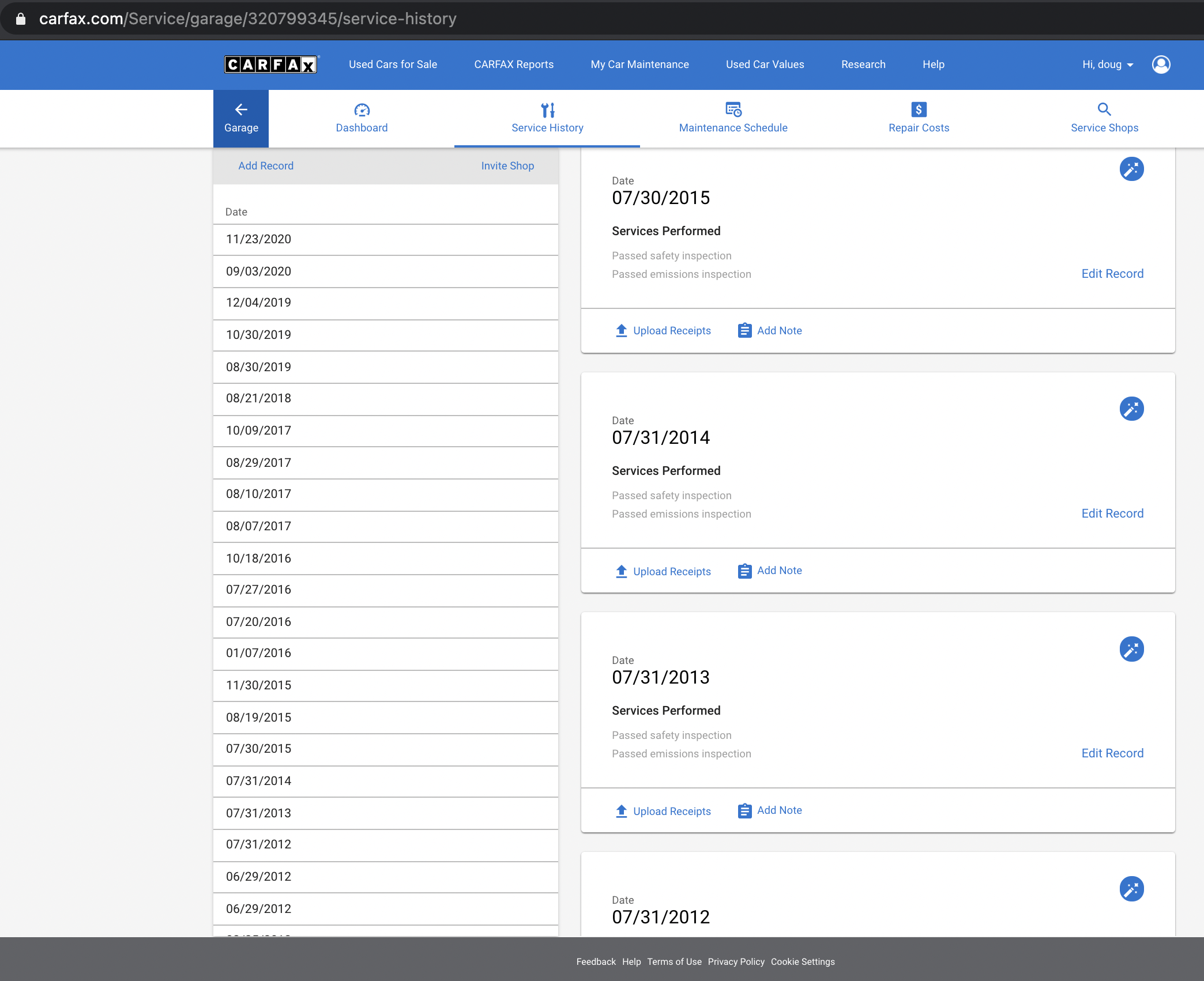Open CARFAX Reports menu item
The image size is (1204, 981).
click(514, 65)
